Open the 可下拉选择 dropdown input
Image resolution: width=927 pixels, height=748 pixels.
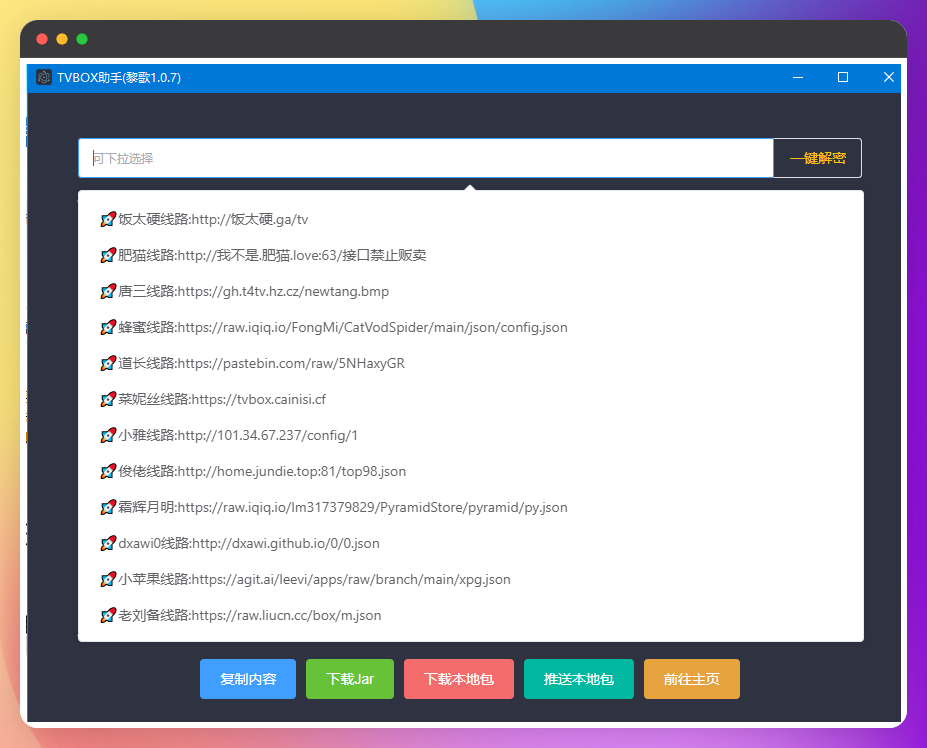pos(425,158)
